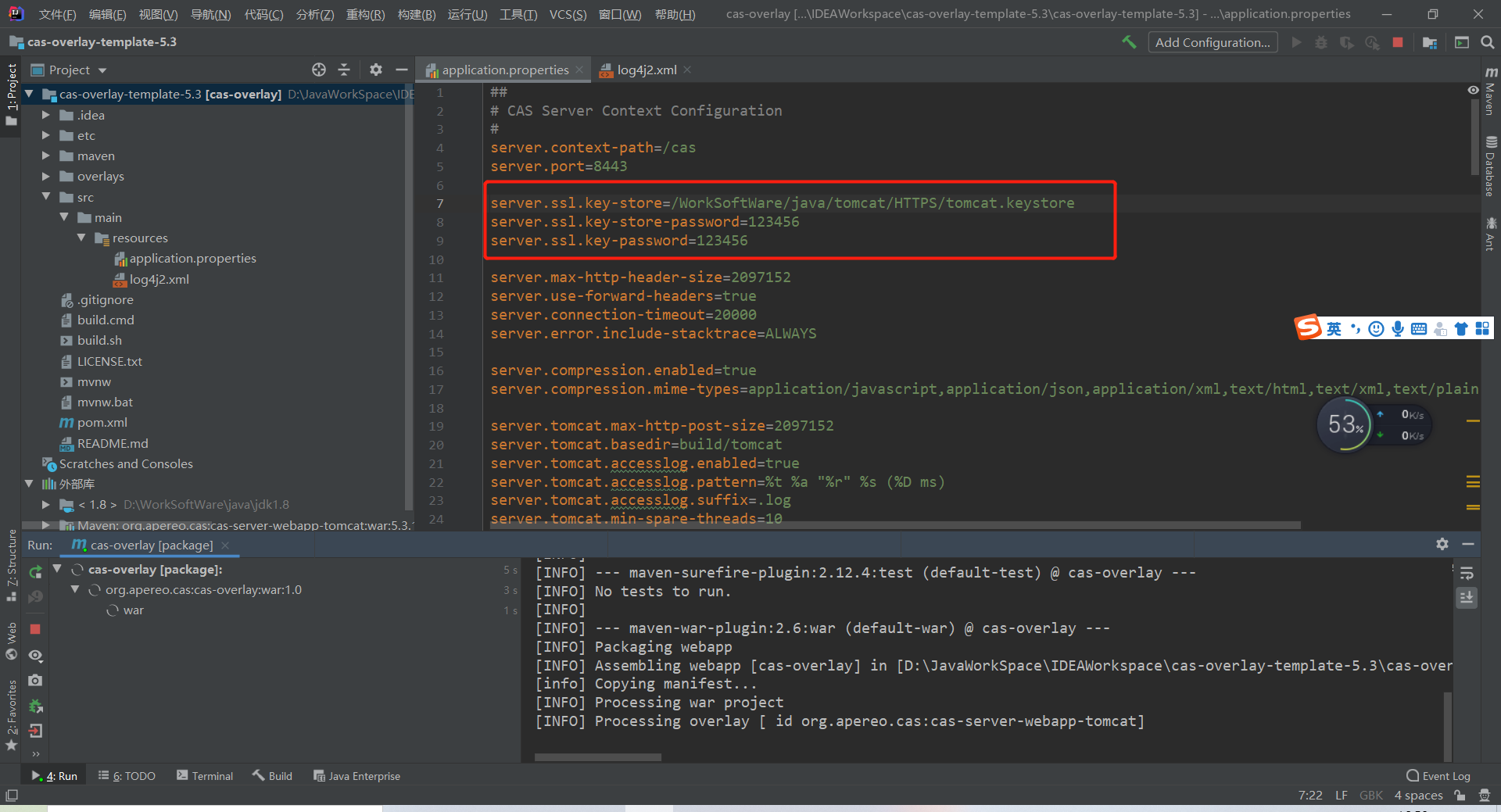The height and width of the screenshot is (812, 1501).
Task: Open the 文件(F) menu
Action: point(57,14)
